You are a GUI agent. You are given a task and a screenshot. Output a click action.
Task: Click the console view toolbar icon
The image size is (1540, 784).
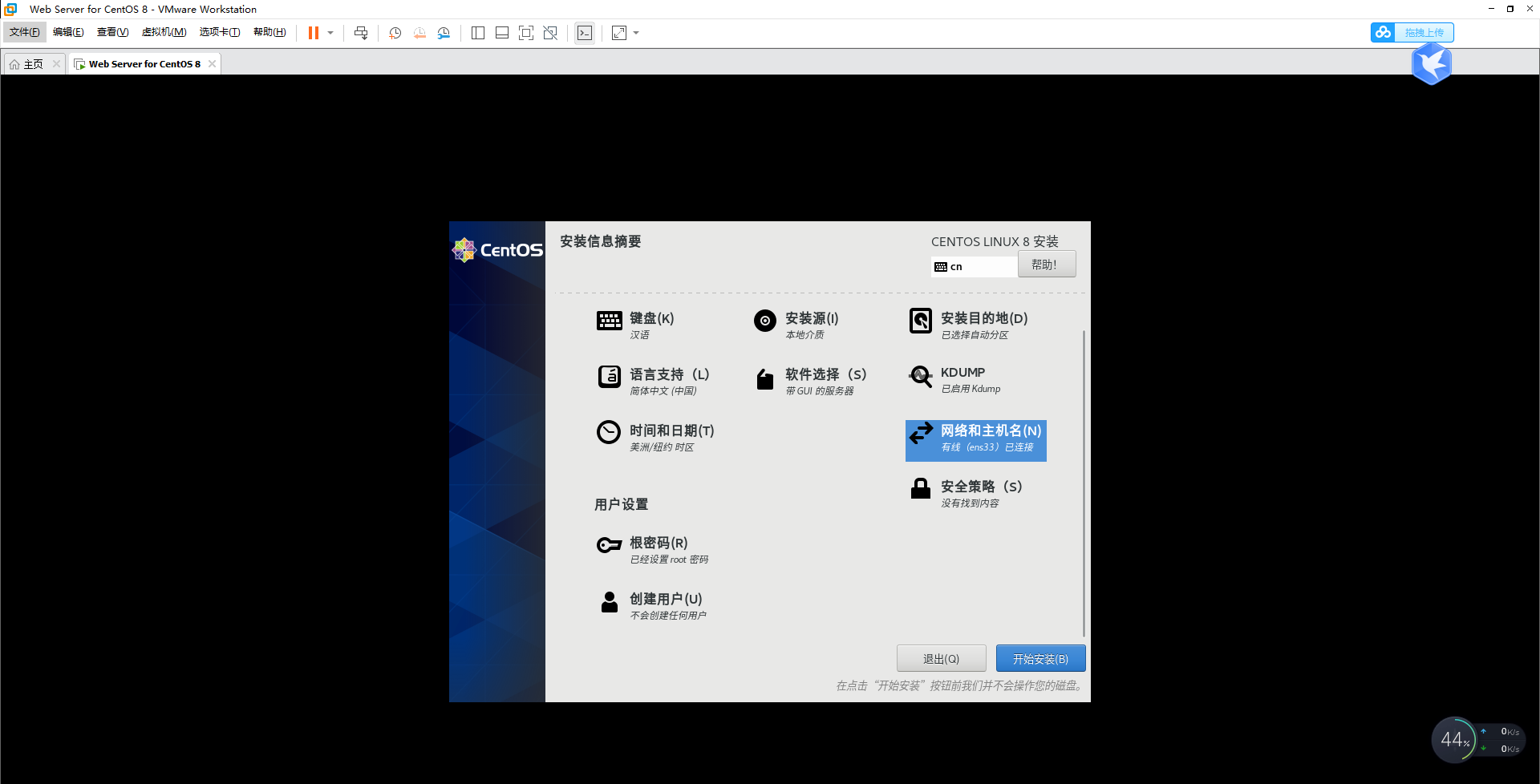(585, 33)
